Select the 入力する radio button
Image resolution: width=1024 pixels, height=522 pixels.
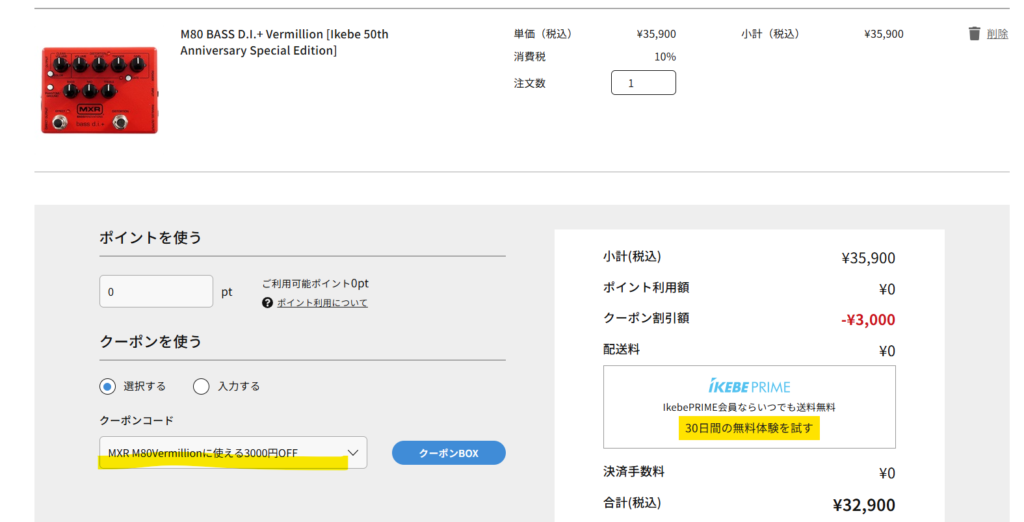tap(201, 386)
